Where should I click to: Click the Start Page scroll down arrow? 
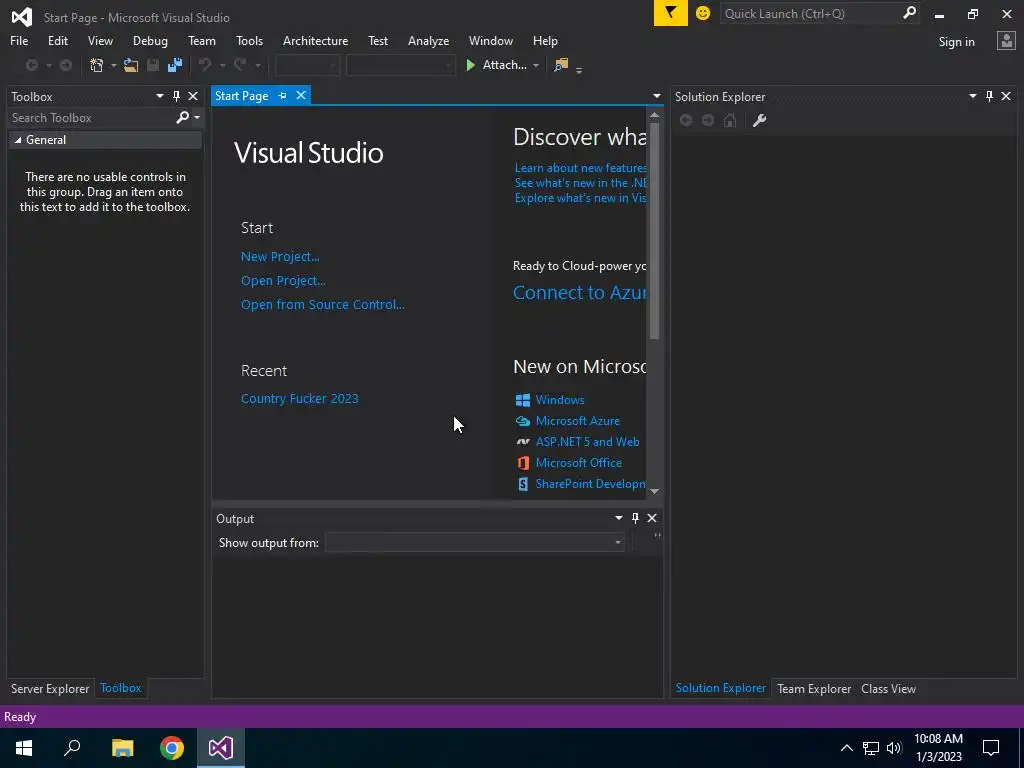coord(654,491)
